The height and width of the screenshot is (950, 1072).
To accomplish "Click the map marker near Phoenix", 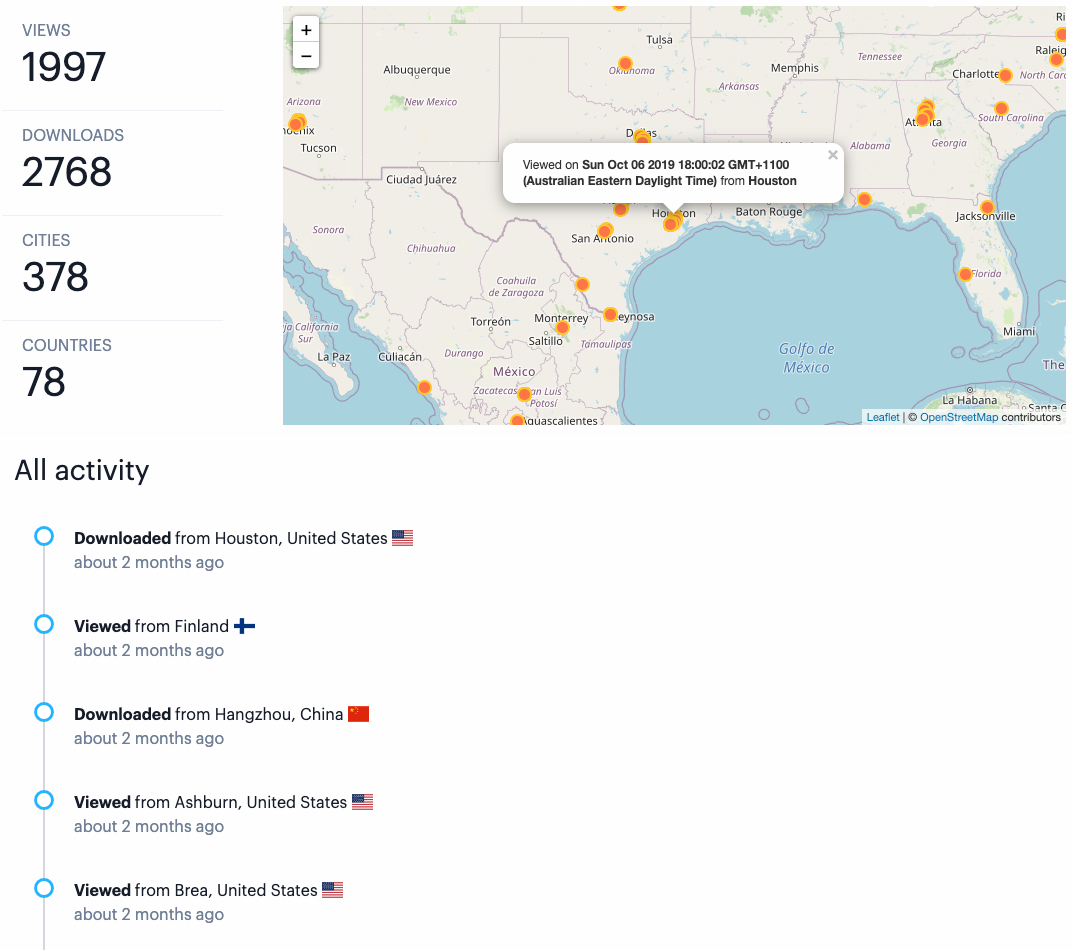I will (297, 124).
